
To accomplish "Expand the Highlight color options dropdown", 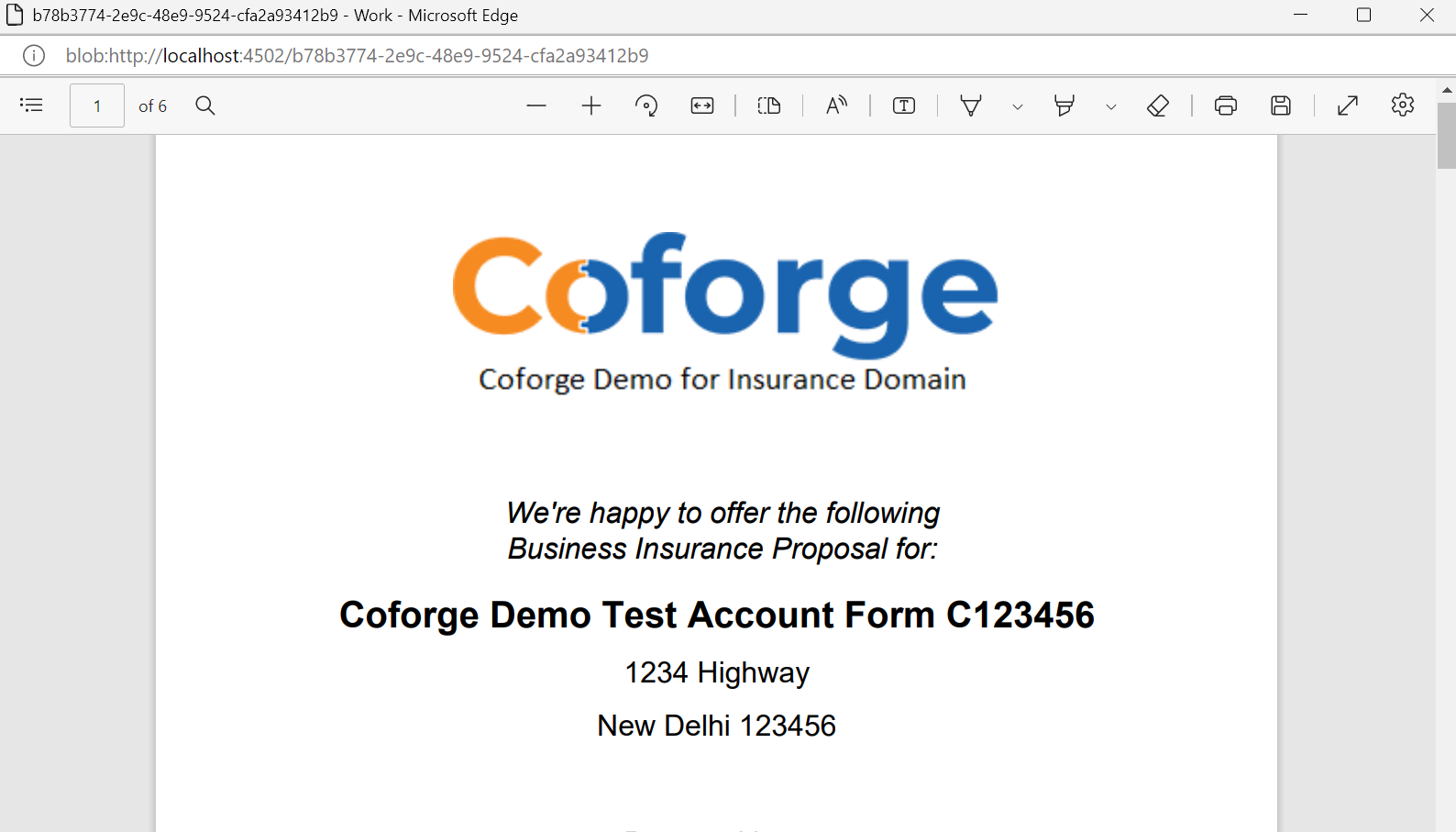I will click(x=1110, y=106).
